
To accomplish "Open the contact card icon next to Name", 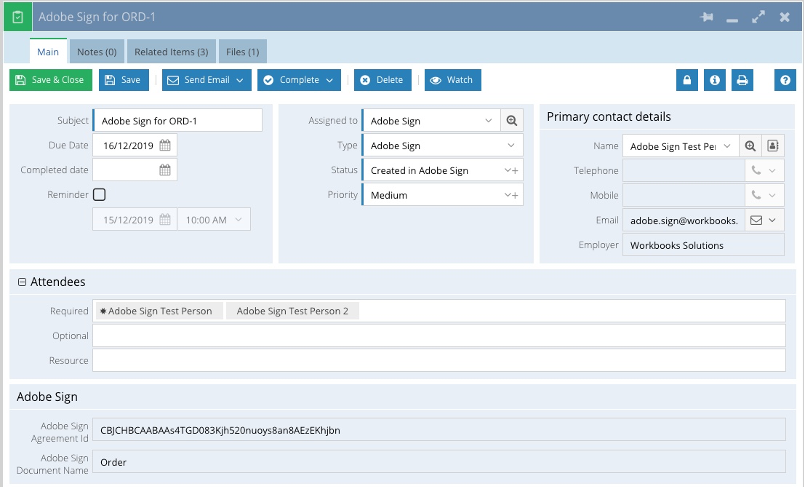I will (x=773, y=146).
